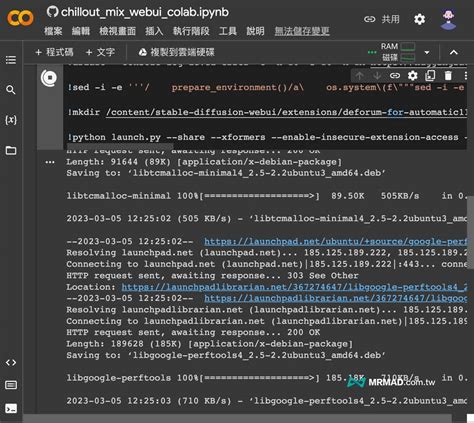Open the 說明 menu
Screen dimensions: 474x423
(x=255, y=31)
